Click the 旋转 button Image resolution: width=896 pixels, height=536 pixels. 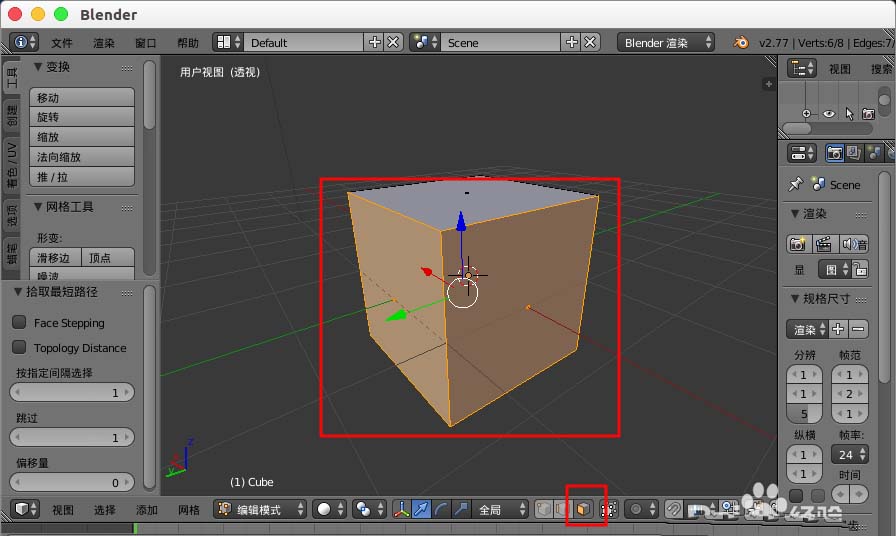82,117
